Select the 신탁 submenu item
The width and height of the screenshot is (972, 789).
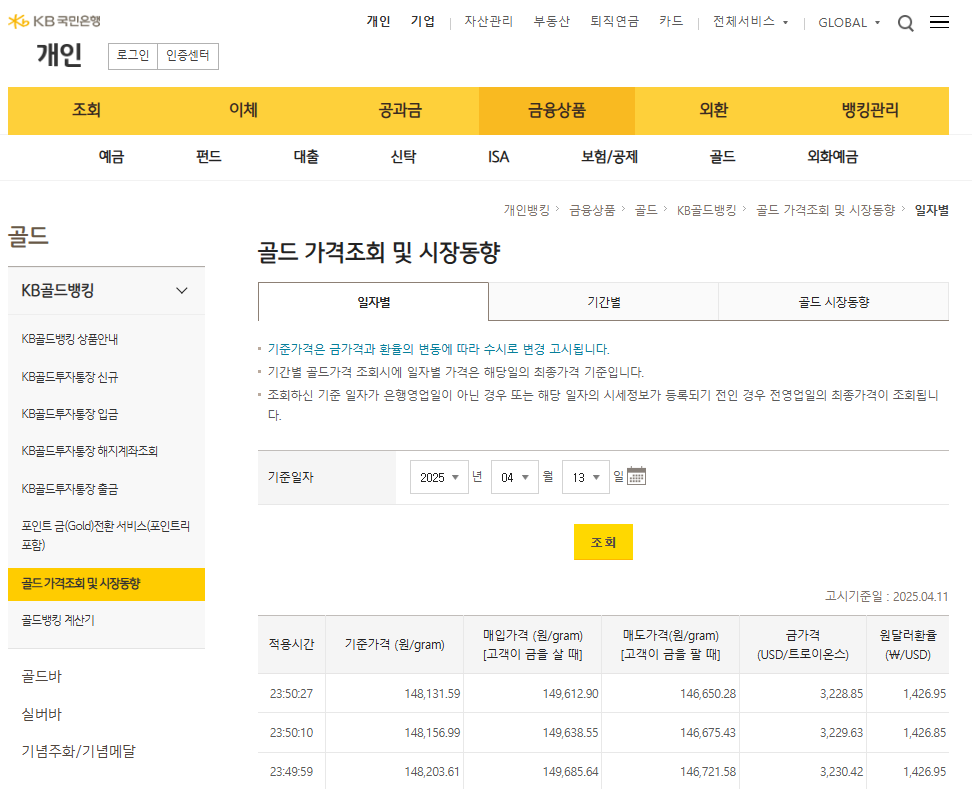403,157
